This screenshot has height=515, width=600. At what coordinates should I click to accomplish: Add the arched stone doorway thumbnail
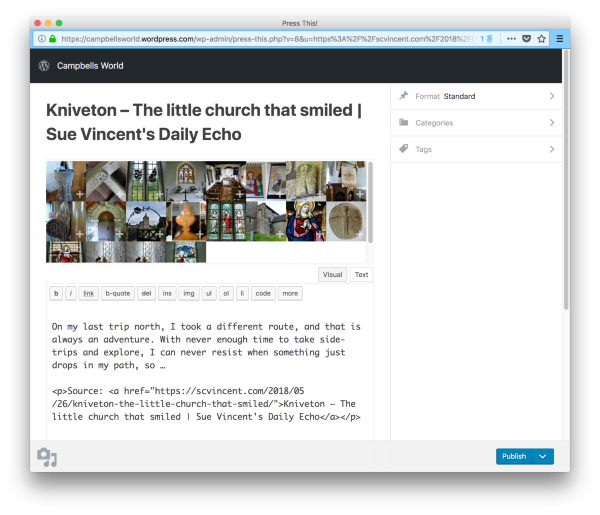click(x=106, y=221)
